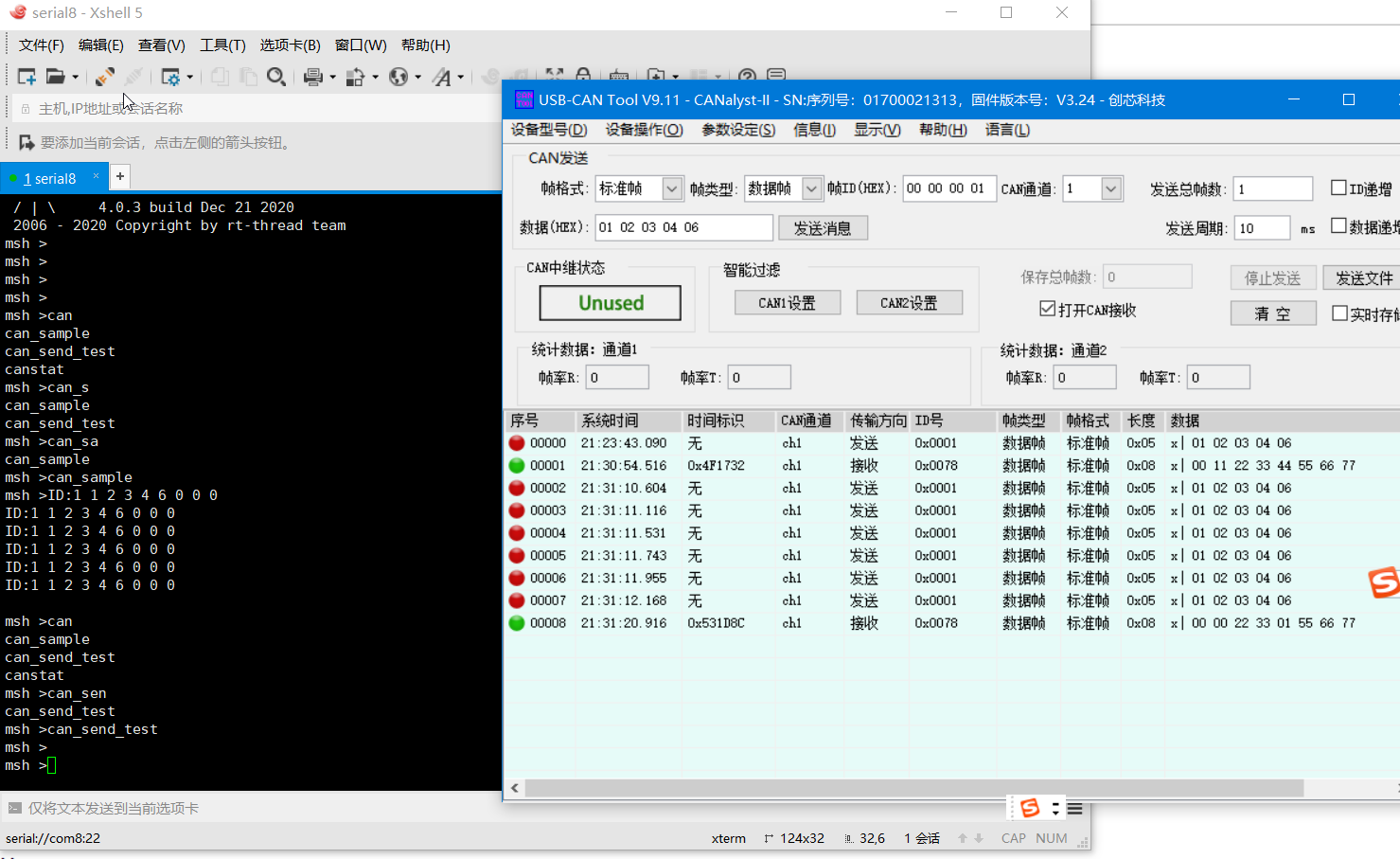The image size is (1400, 859).
Task: Click the Print icon in Xshell toolbar
Action: point(313,77)
